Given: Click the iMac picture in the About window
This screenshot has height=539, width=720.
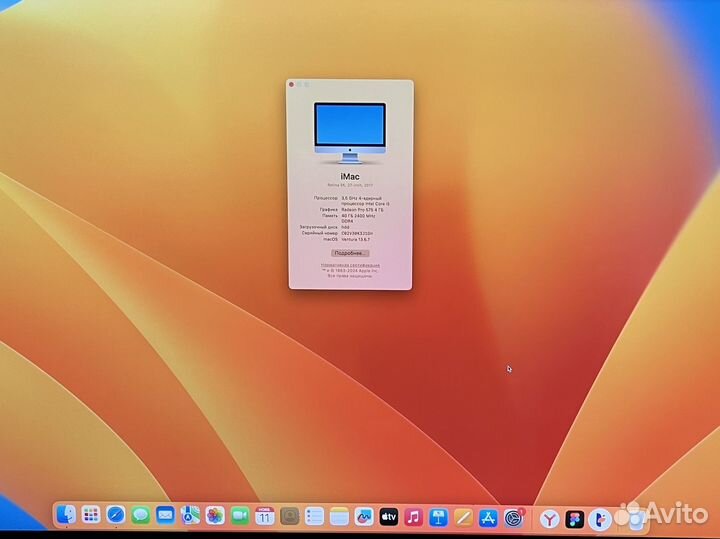Looking at the screenshot, I should tap(350, 133).
